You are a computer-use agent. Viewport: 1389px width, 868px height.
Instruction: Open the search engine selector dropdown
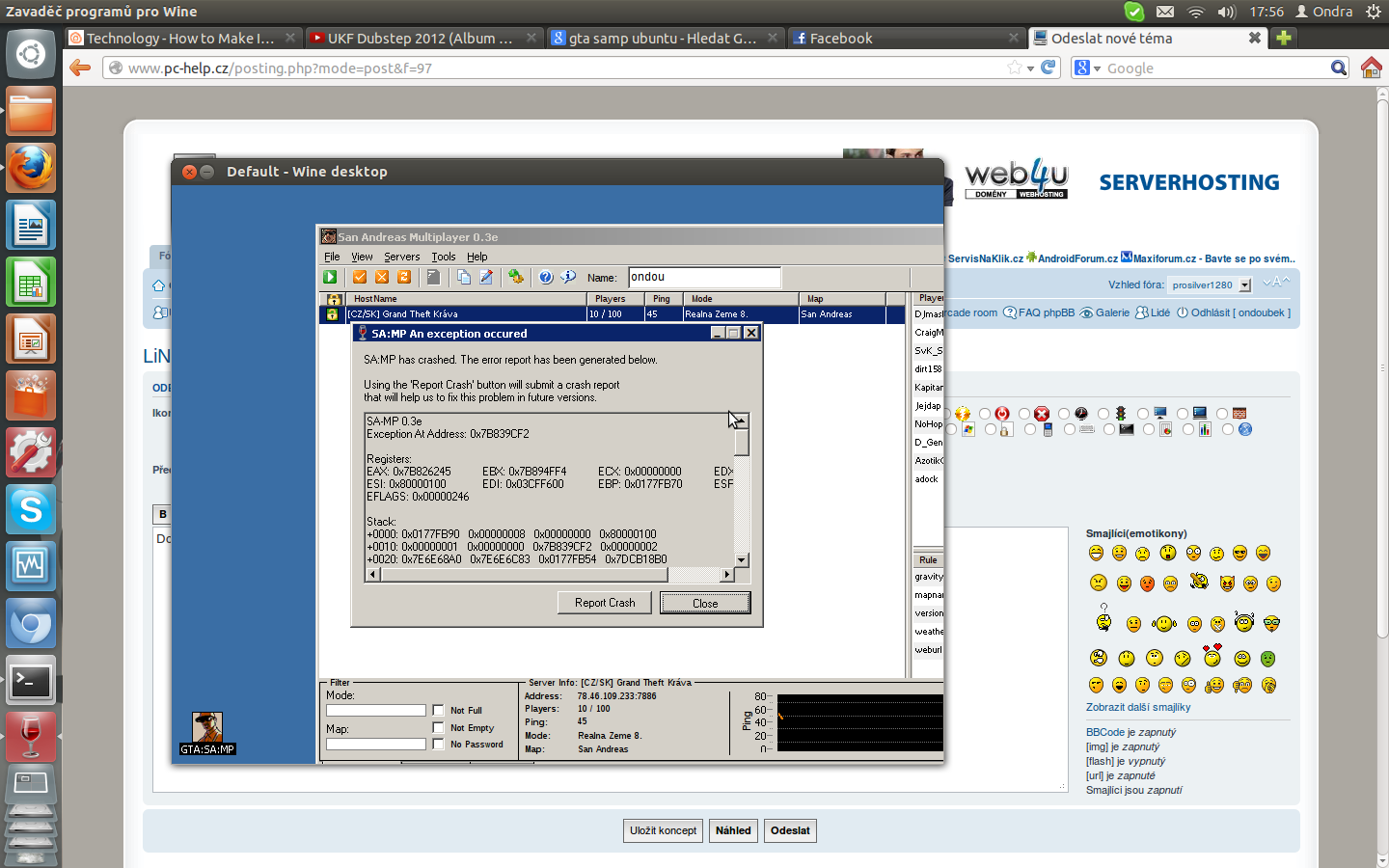click(1088, 68)
